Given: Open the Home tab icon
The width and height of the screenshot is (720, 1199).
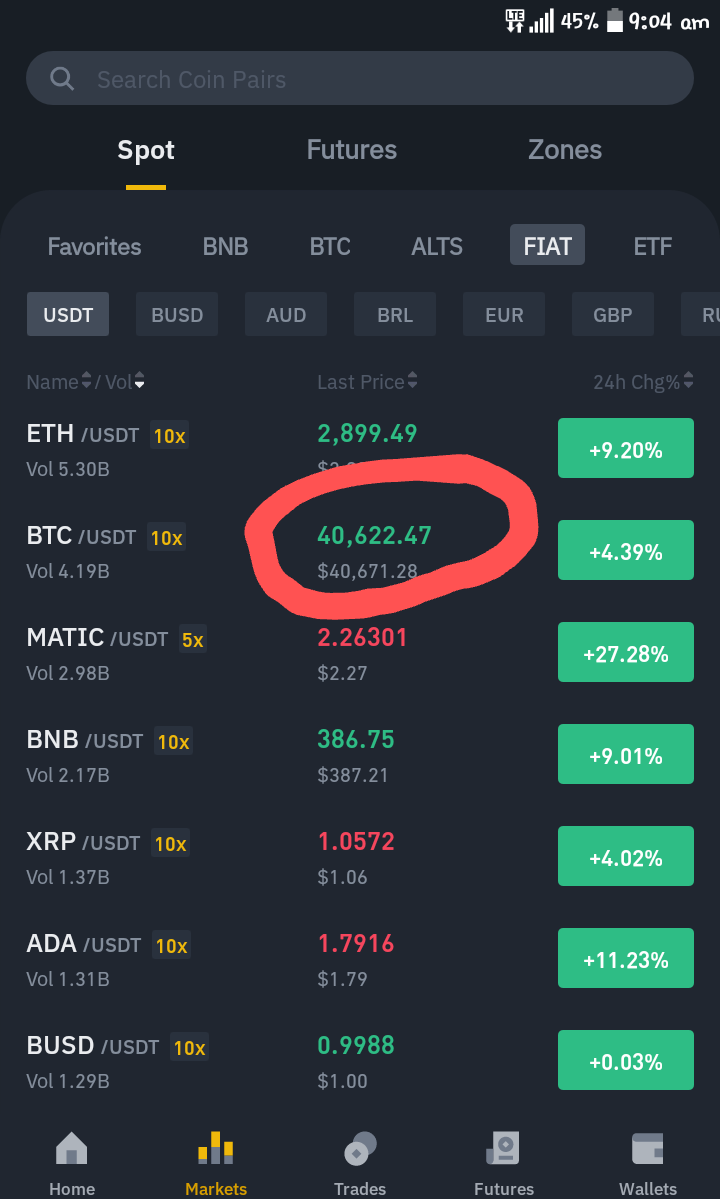Looking at the screenshot, I should coord(72,1147).
